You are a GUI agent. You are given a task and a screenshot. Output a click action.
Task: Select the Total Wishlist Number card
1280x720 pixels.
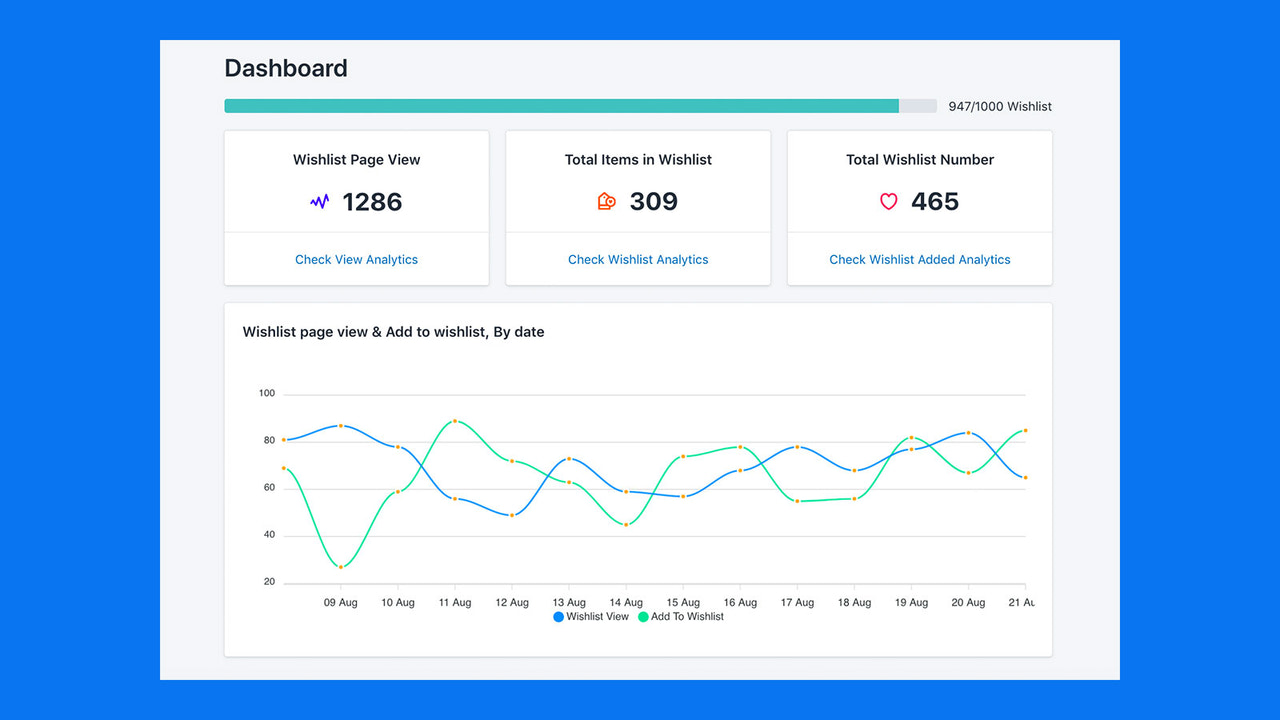tap(919, 180)
